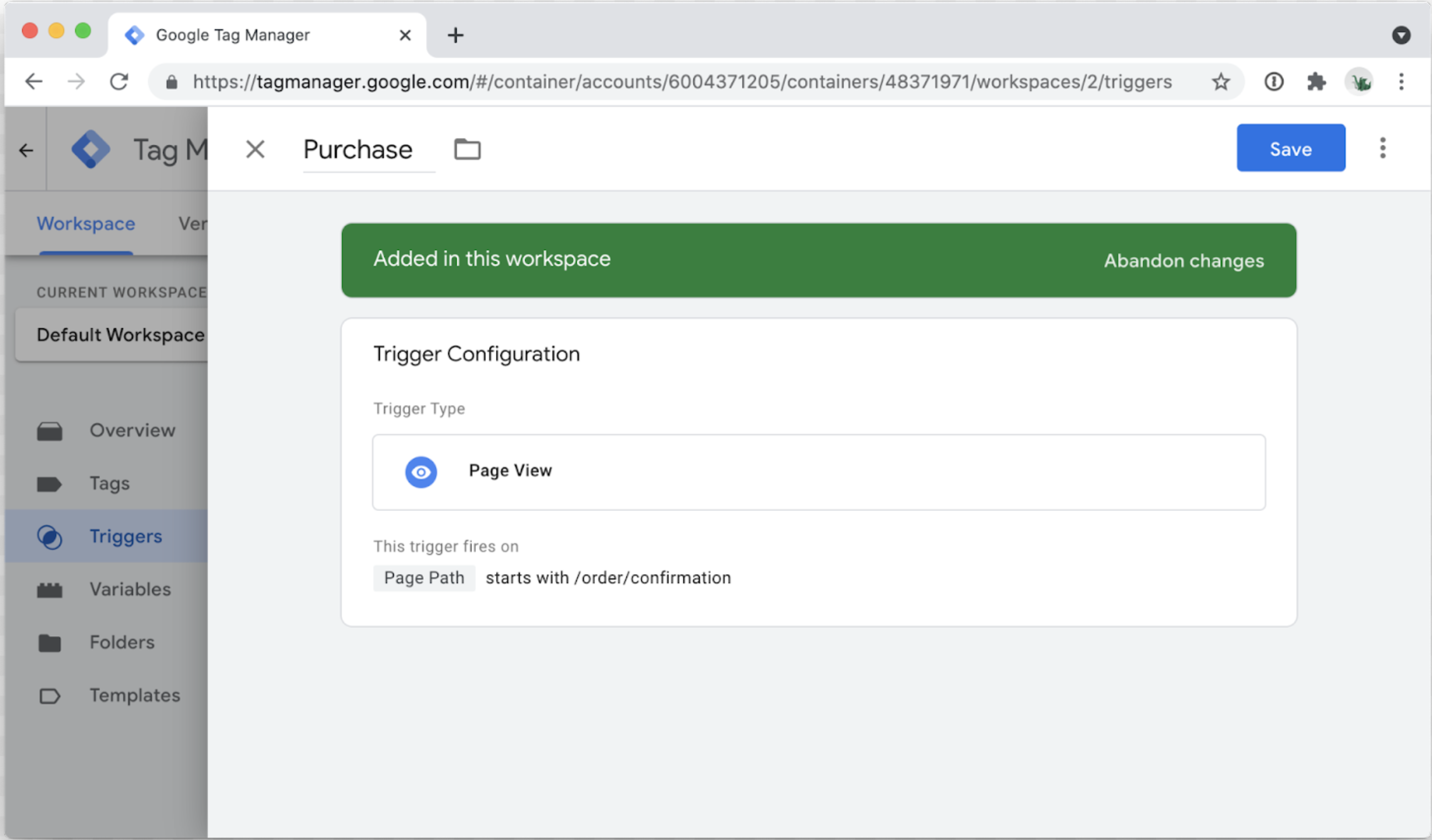Open the tab search dropdown arrow
Image resolution: width=1432 pixels, height=840 pixels.
(1401, 35)
